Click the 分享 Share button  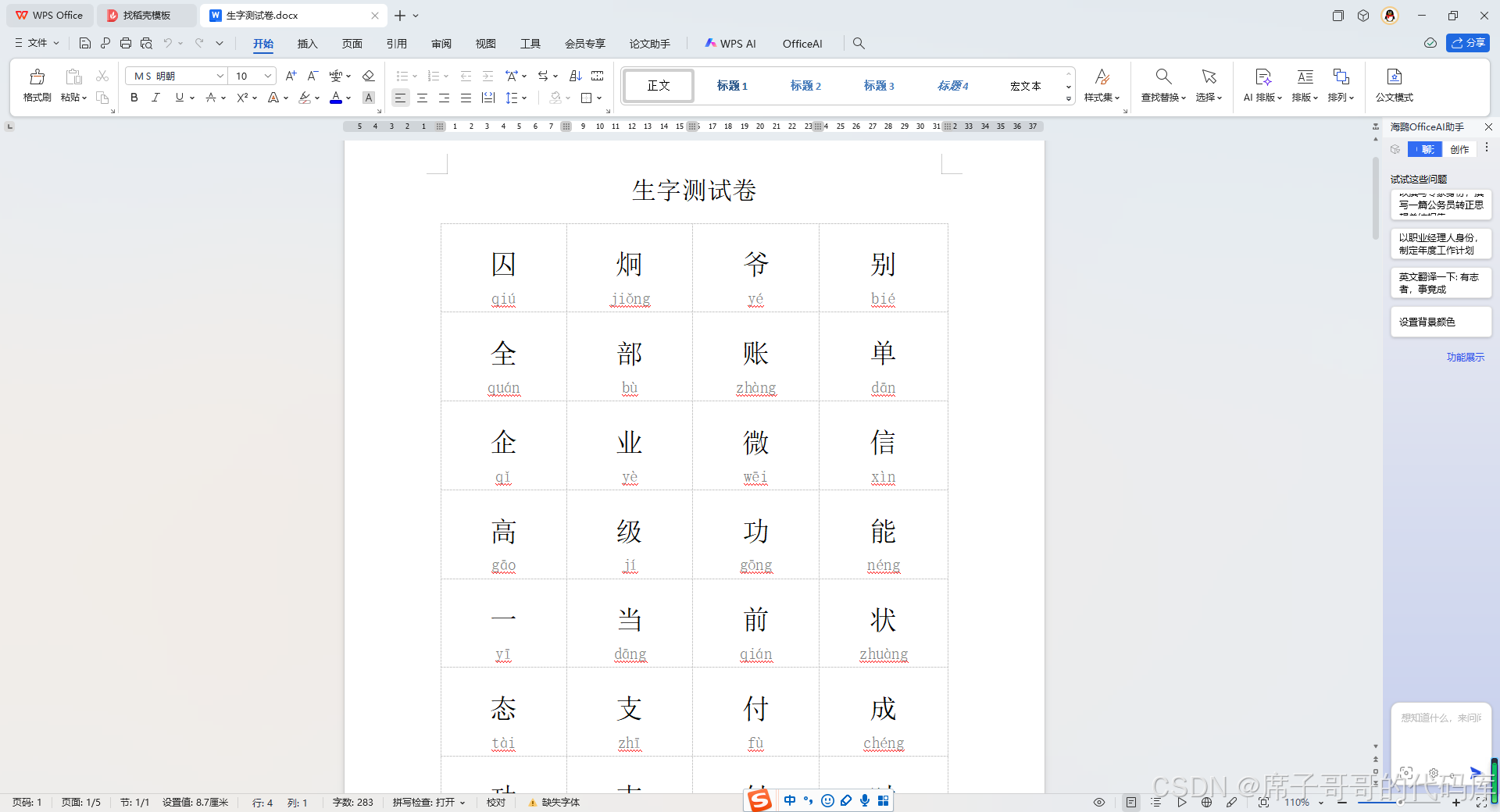1468,43
